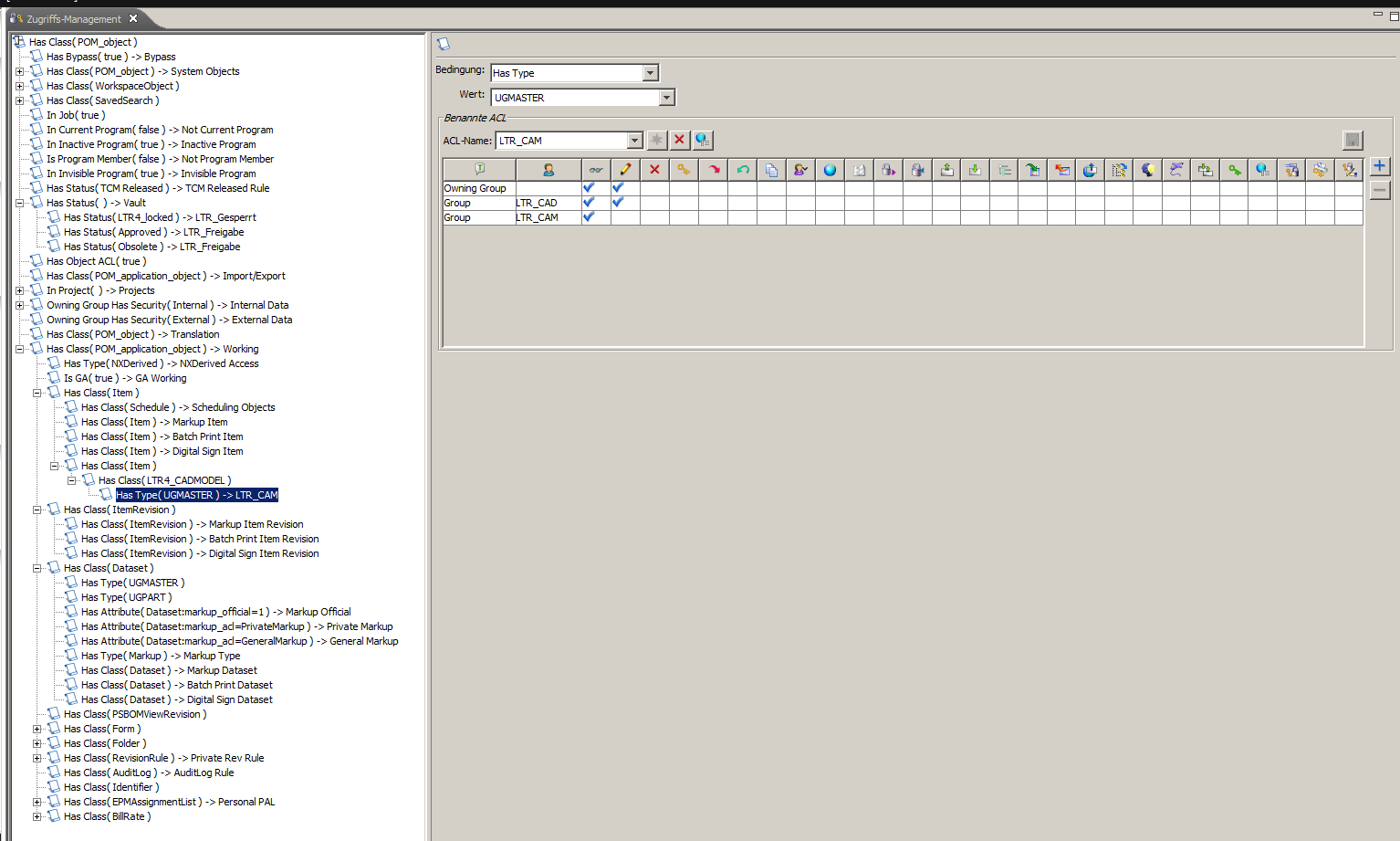The height and width of the screenshot is (841, 1400).
Task: Click the blue plus add-row button
Action: (1380, 166)
